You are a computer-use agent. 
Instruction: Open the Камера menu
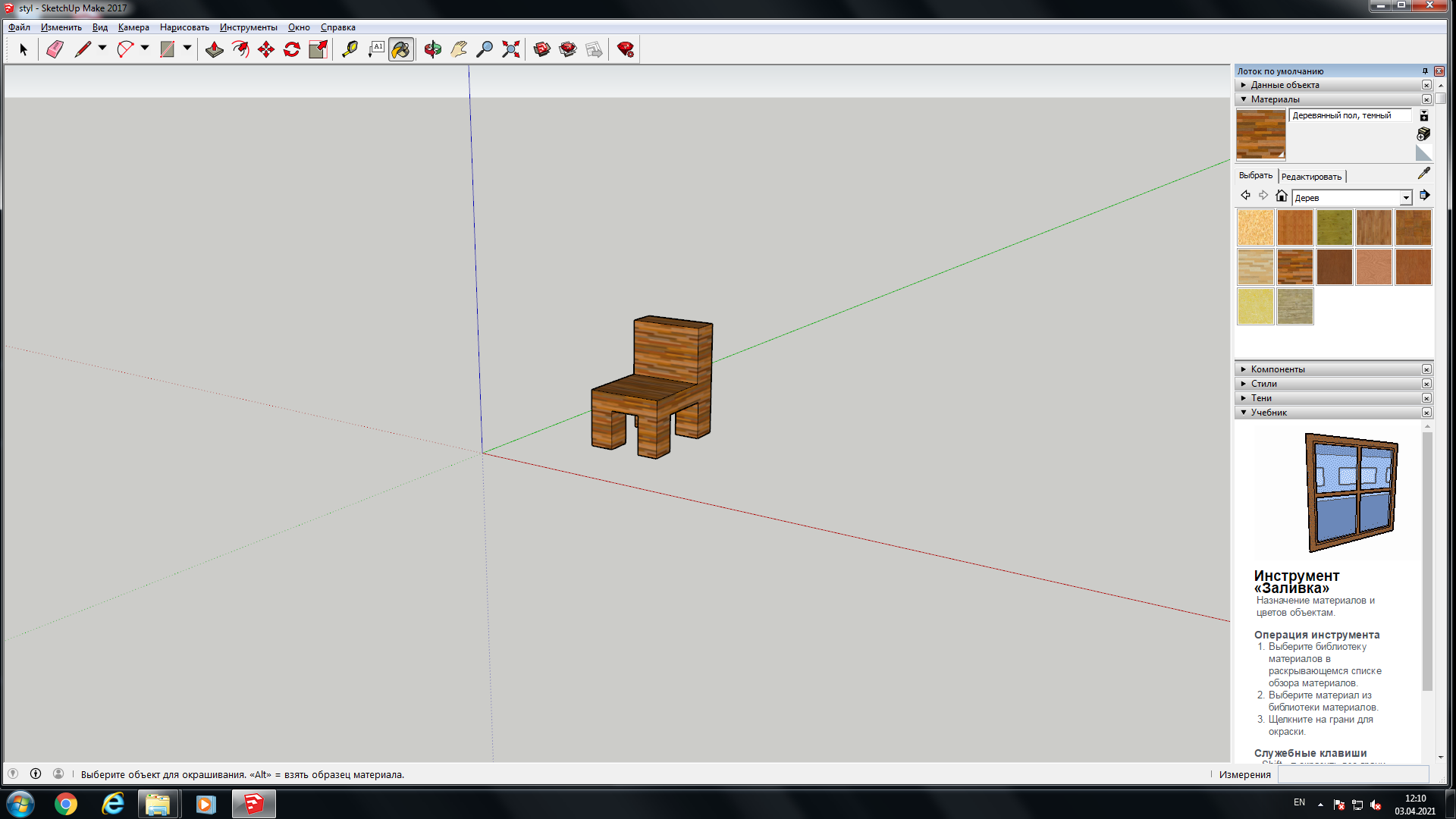coord(133,27)
